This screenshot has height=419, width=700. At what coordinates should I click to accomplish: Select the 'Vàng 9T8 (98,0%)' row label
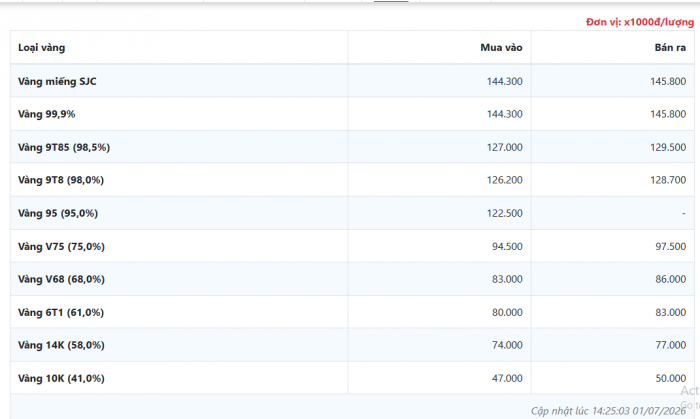pyautogui.click(x=61, y=180)
